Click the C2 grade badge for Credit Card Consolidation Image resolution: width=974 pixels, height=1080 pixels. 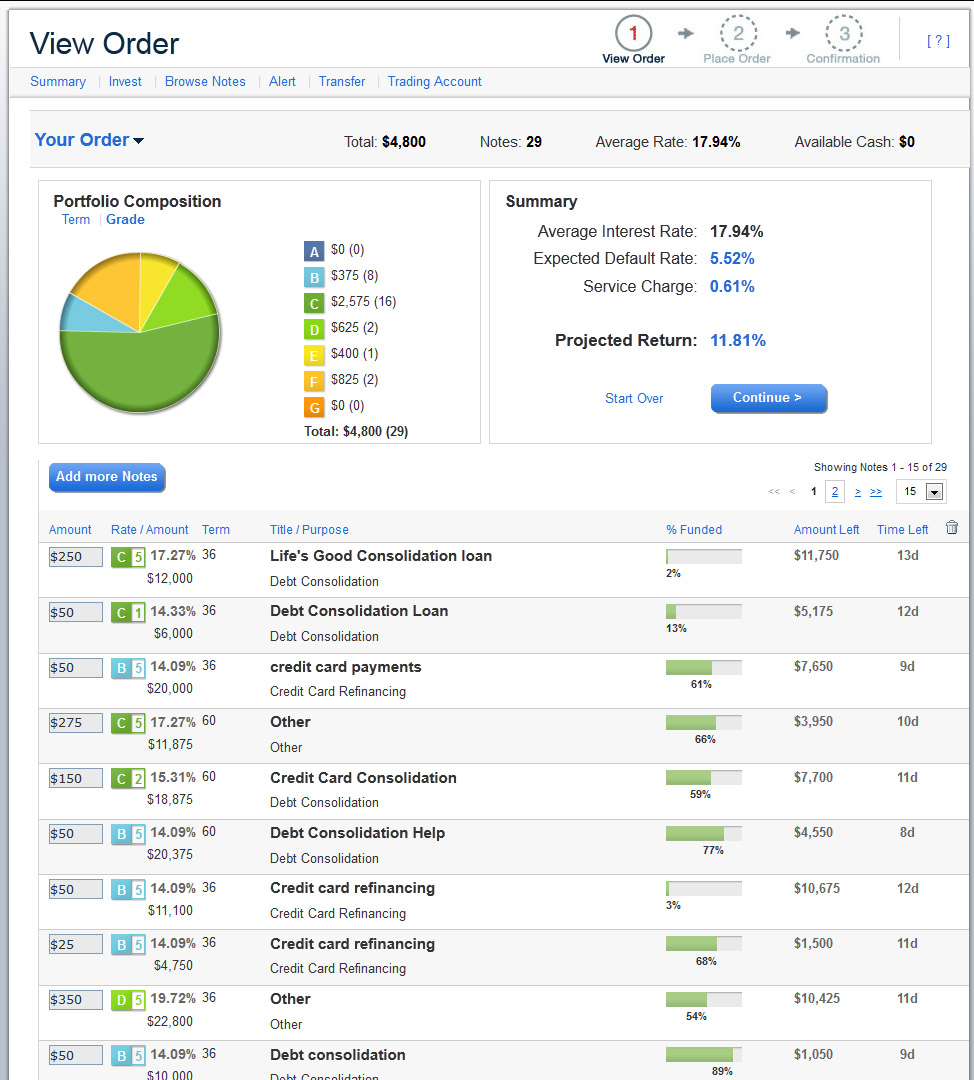(128, 779)
